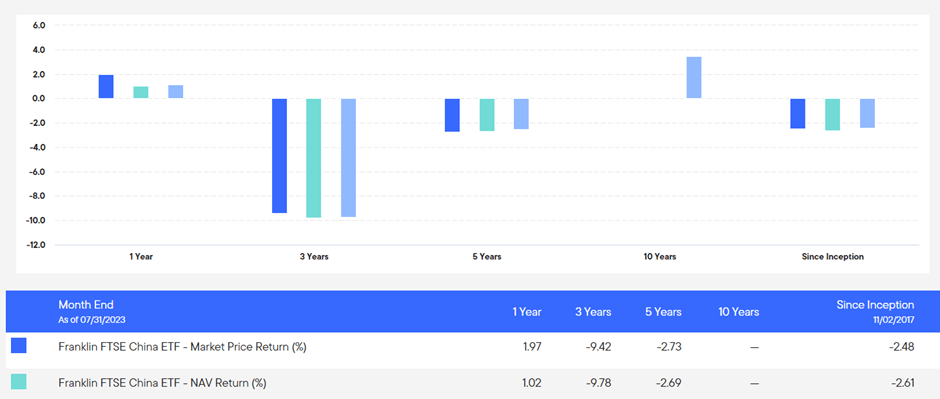The height and width of the screenshot is (399, 940).
Task: Click the Since Inception dark blue bar
Action: coord(798,114)
